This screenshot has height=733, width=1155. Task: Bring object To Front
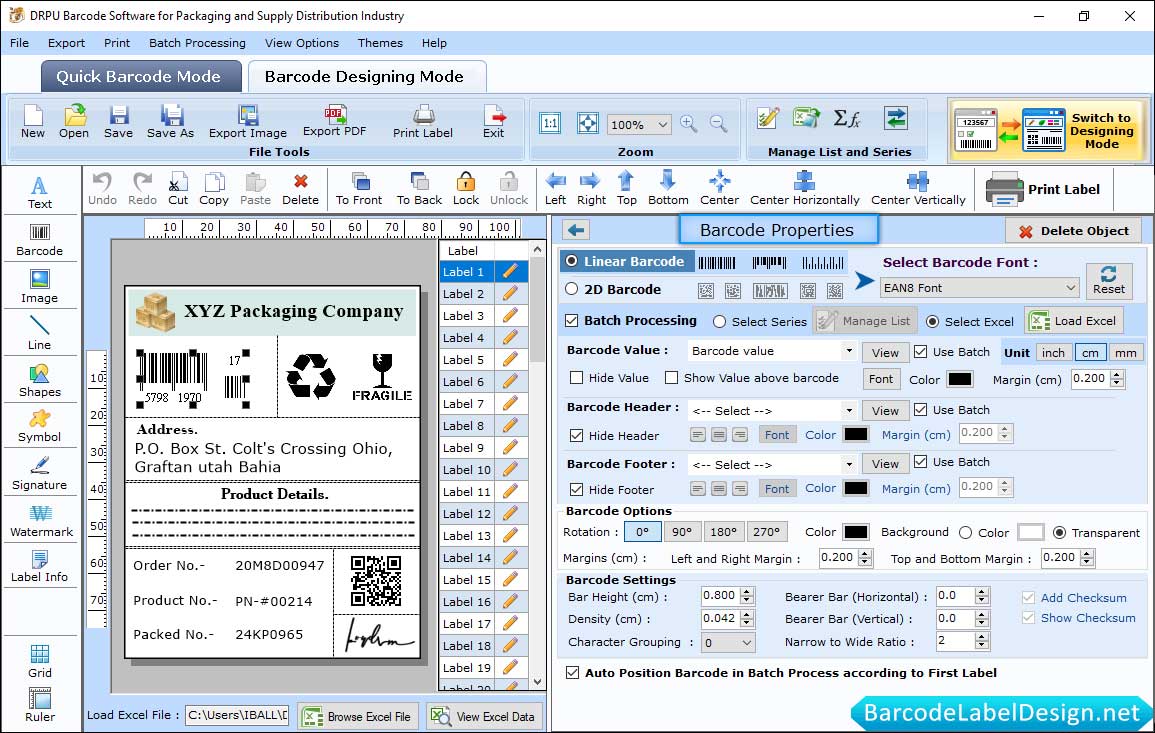359,189
